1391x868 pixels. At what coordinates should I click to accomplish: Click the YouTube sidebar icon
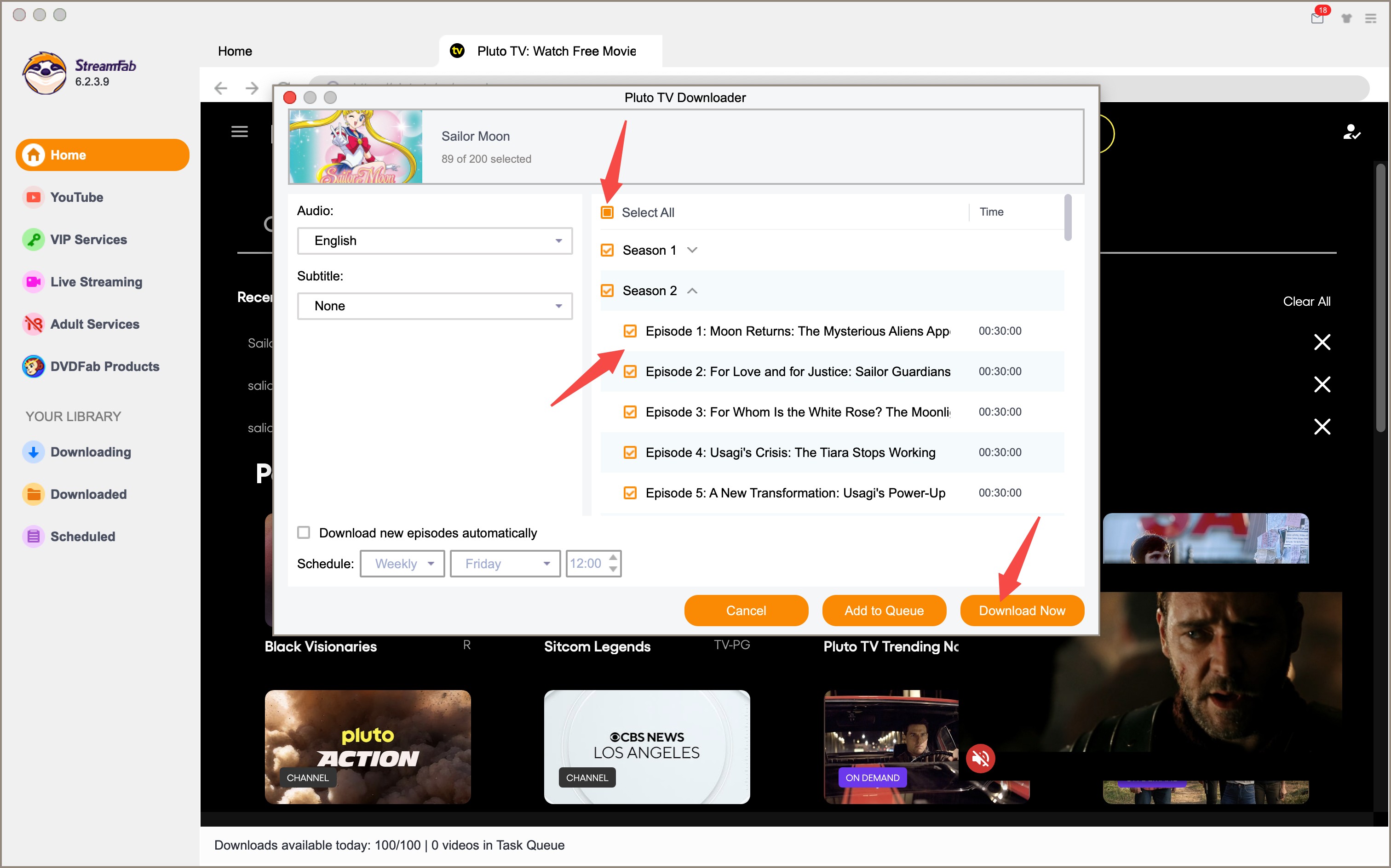[33, 197]
